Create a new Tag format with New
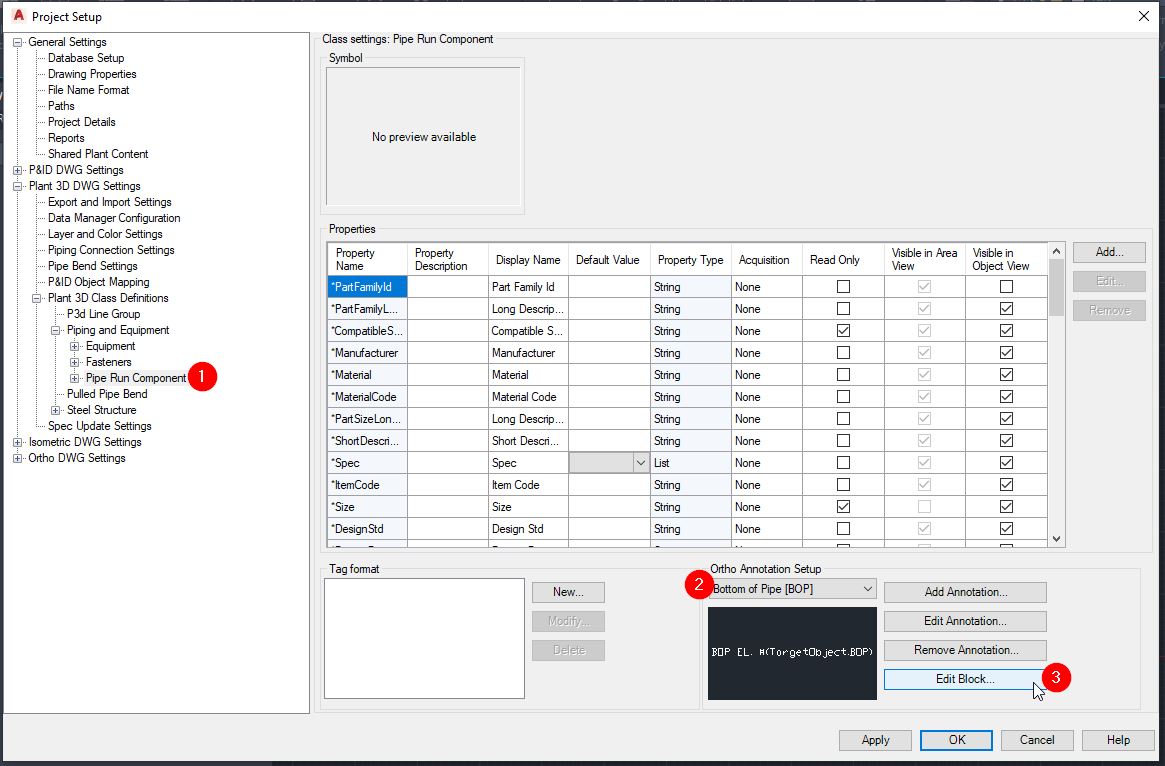 pos(567,592)
